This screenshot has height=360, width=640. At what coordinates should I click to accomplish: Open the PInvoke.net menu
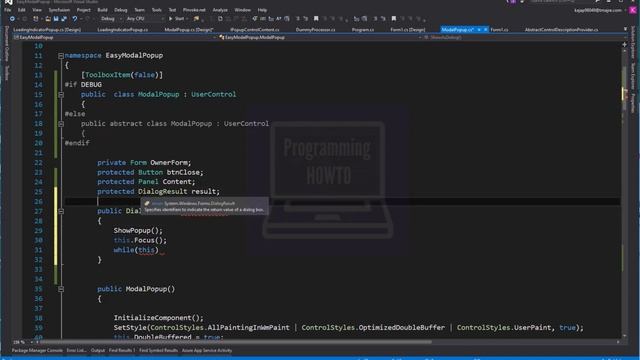click(x=194, y=10)
